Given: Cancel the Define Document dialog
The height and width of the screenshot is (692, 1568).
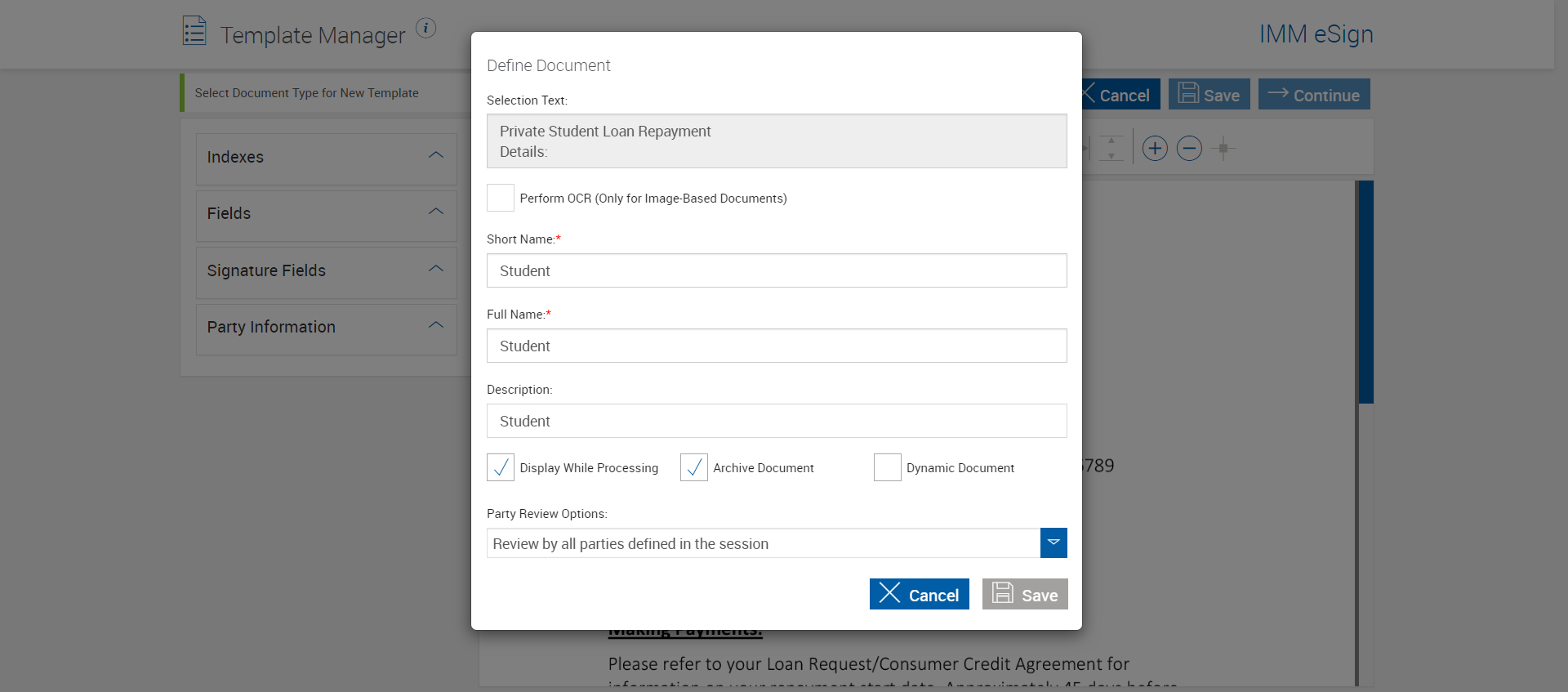Looking at the screenshot, I should [x=920, y=594].
